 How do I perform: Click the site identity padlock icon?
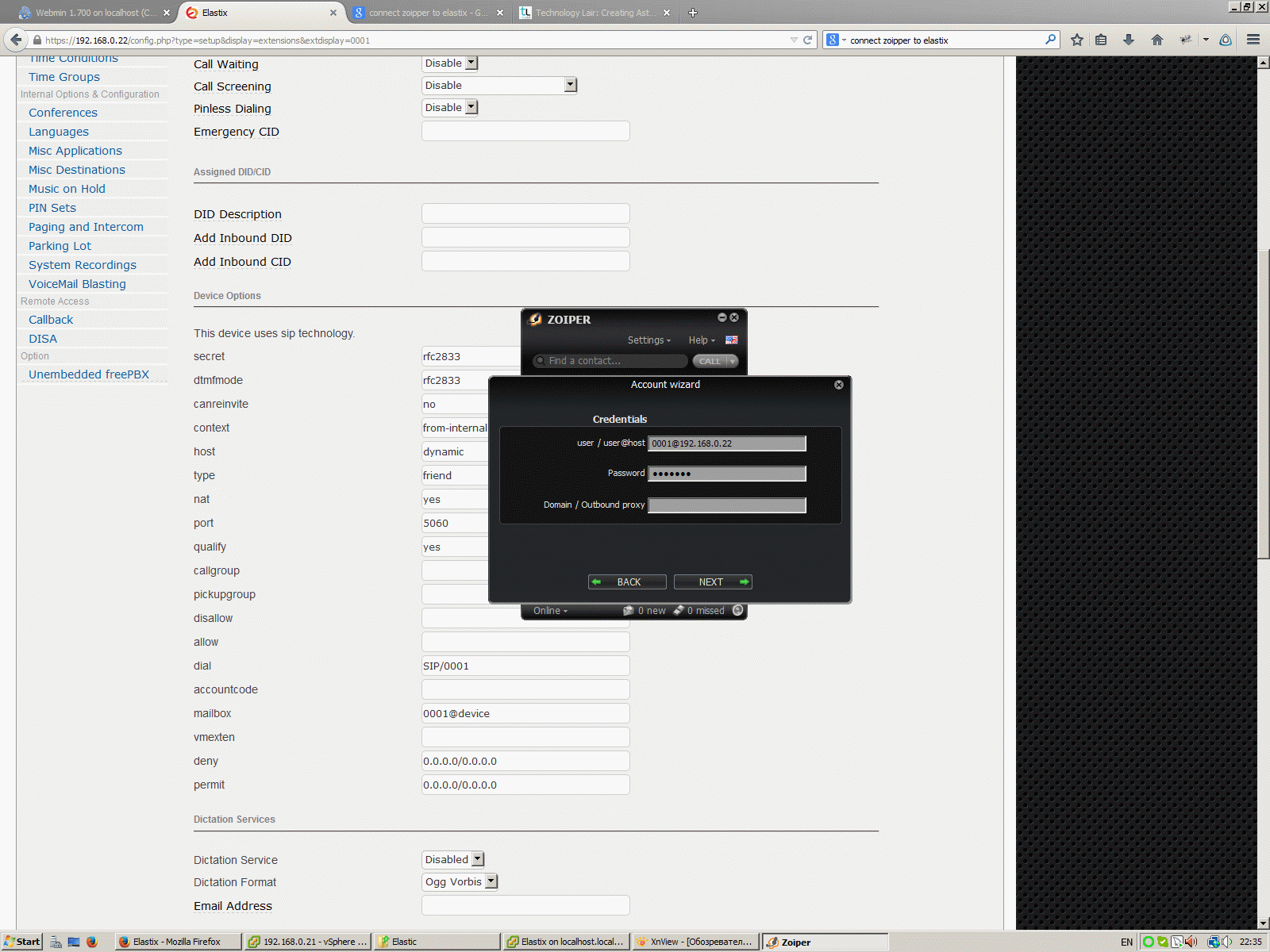click(37, 40)
